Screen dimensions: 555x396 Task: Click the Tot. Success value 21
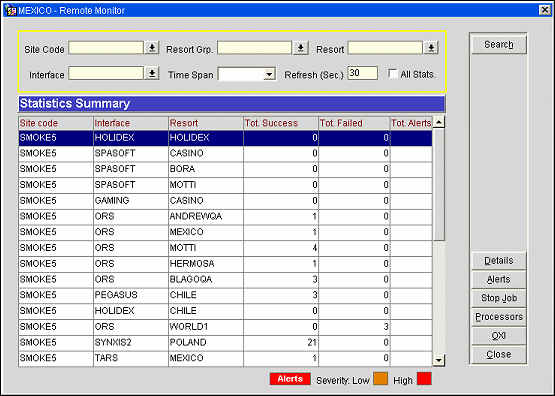281,342
